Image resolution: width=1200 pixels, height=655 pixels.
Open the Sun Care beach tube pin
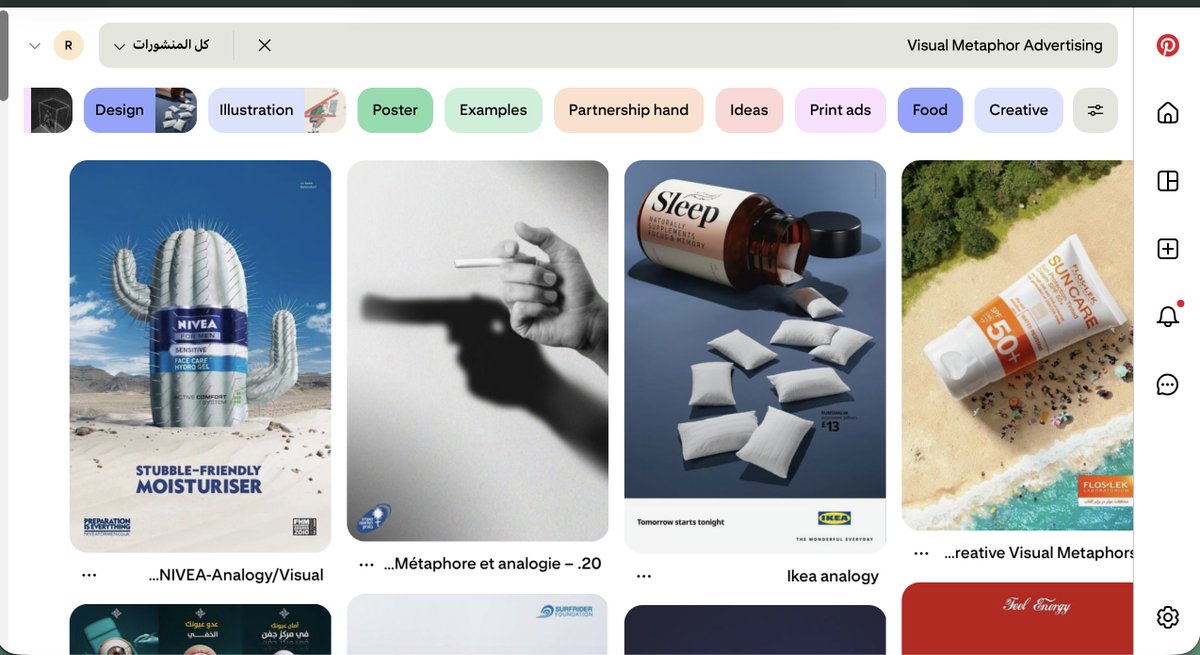[x=1017, y=345]
